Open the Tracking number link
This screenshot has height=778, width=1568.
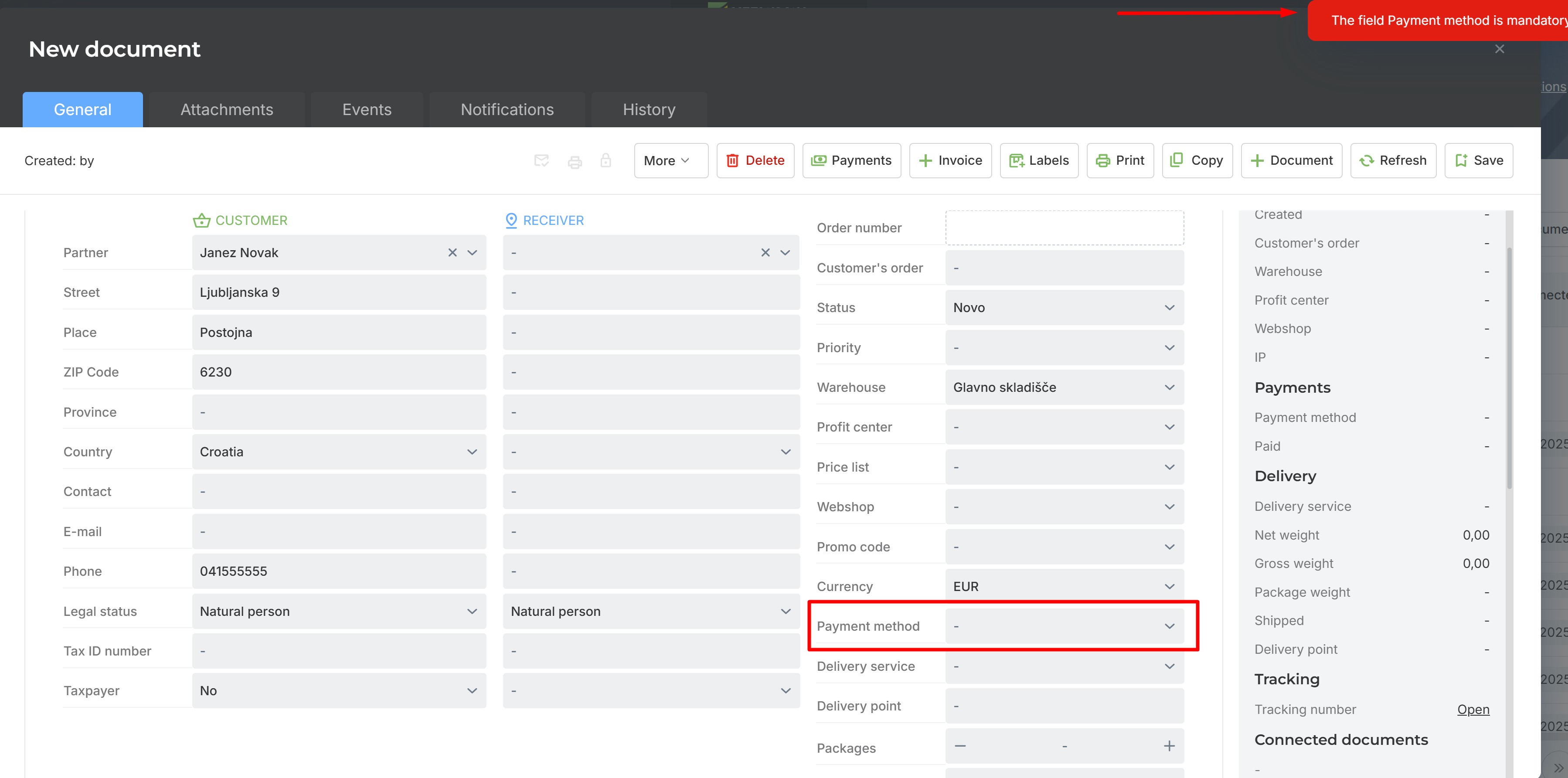(x=1473, y=709)
